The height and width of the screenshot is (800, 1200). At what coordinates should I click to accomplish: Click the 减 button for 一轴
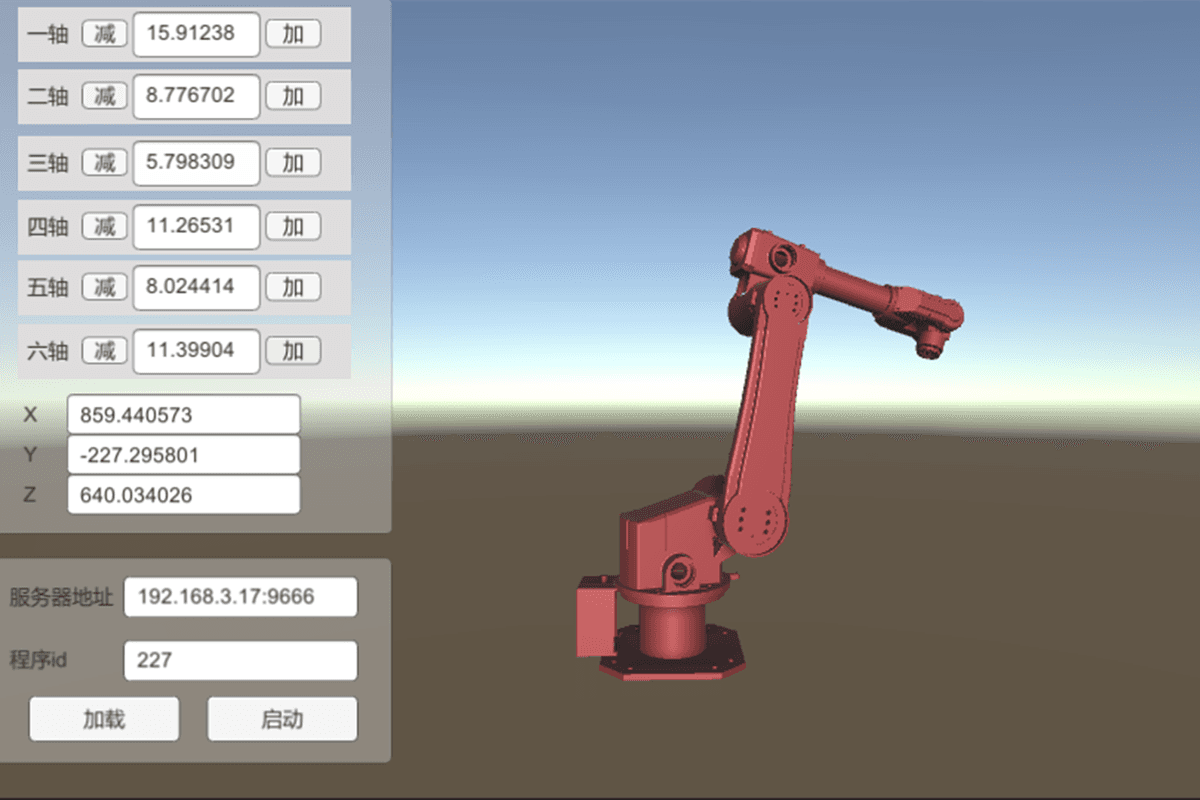pyautogui.click(x=104, y=33)
